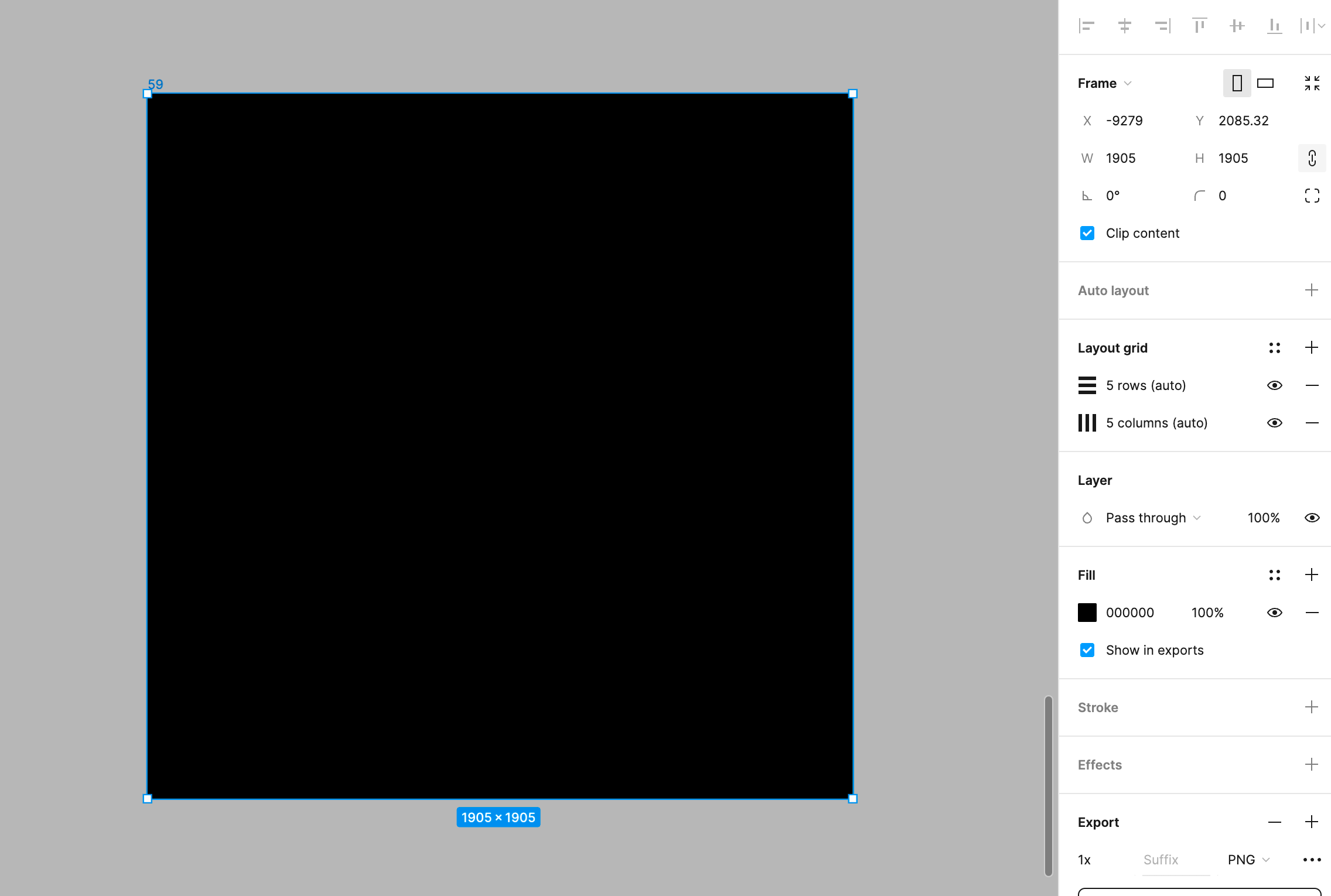The height and width of the screenshot is (896, 1331).
Task: Click the add Export property icon
Action: point(1311,822)
